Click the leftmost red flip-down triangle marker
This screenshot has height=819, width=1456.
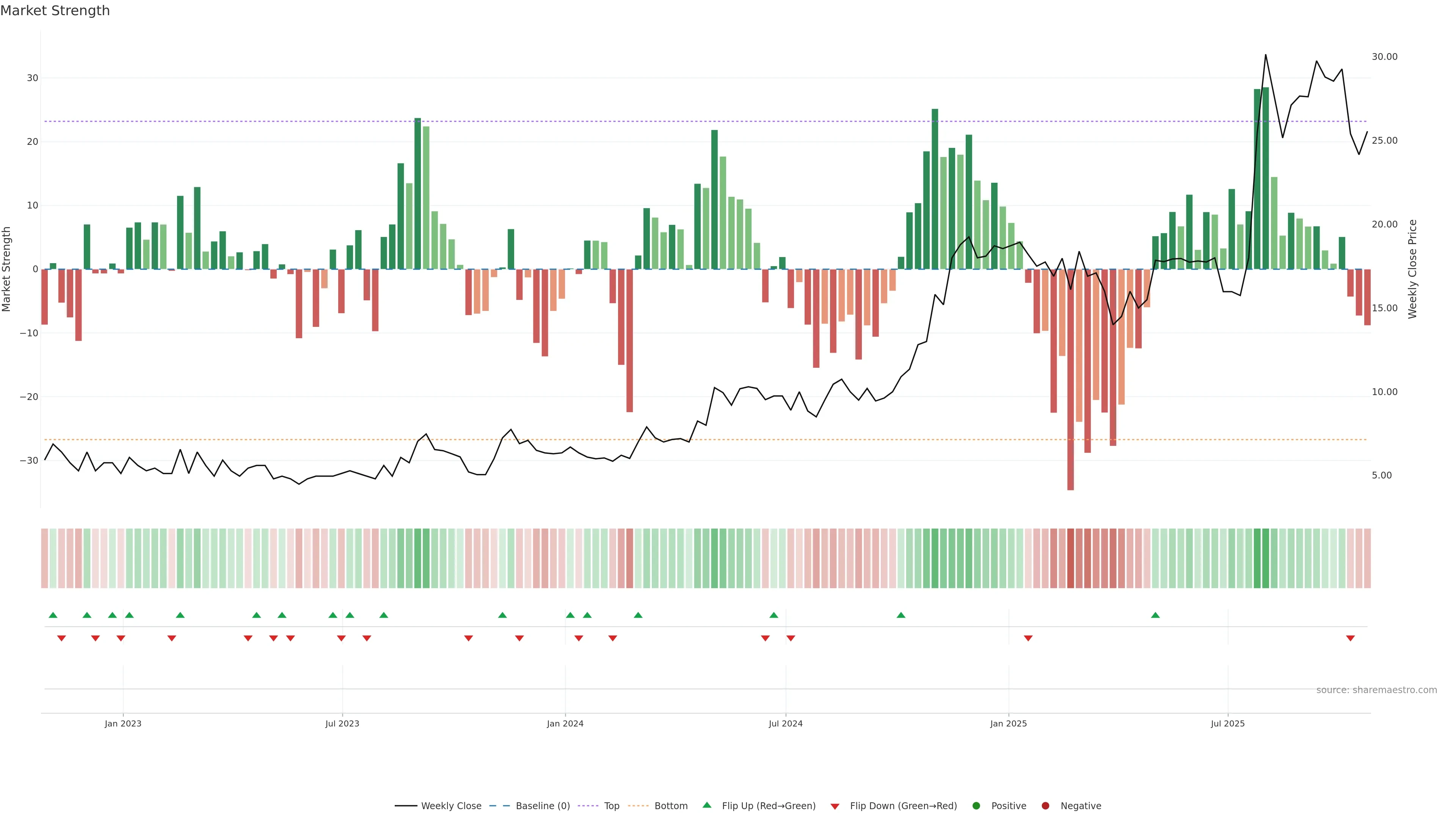(61, 638)
